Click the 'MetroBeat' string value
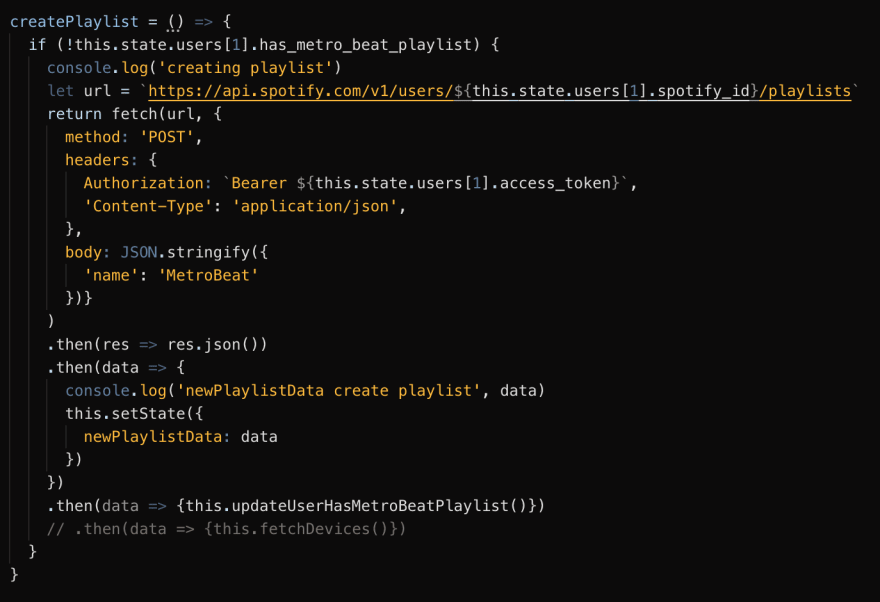The height and width of the screenshot is (602, 880). click(x=208, y=275)
